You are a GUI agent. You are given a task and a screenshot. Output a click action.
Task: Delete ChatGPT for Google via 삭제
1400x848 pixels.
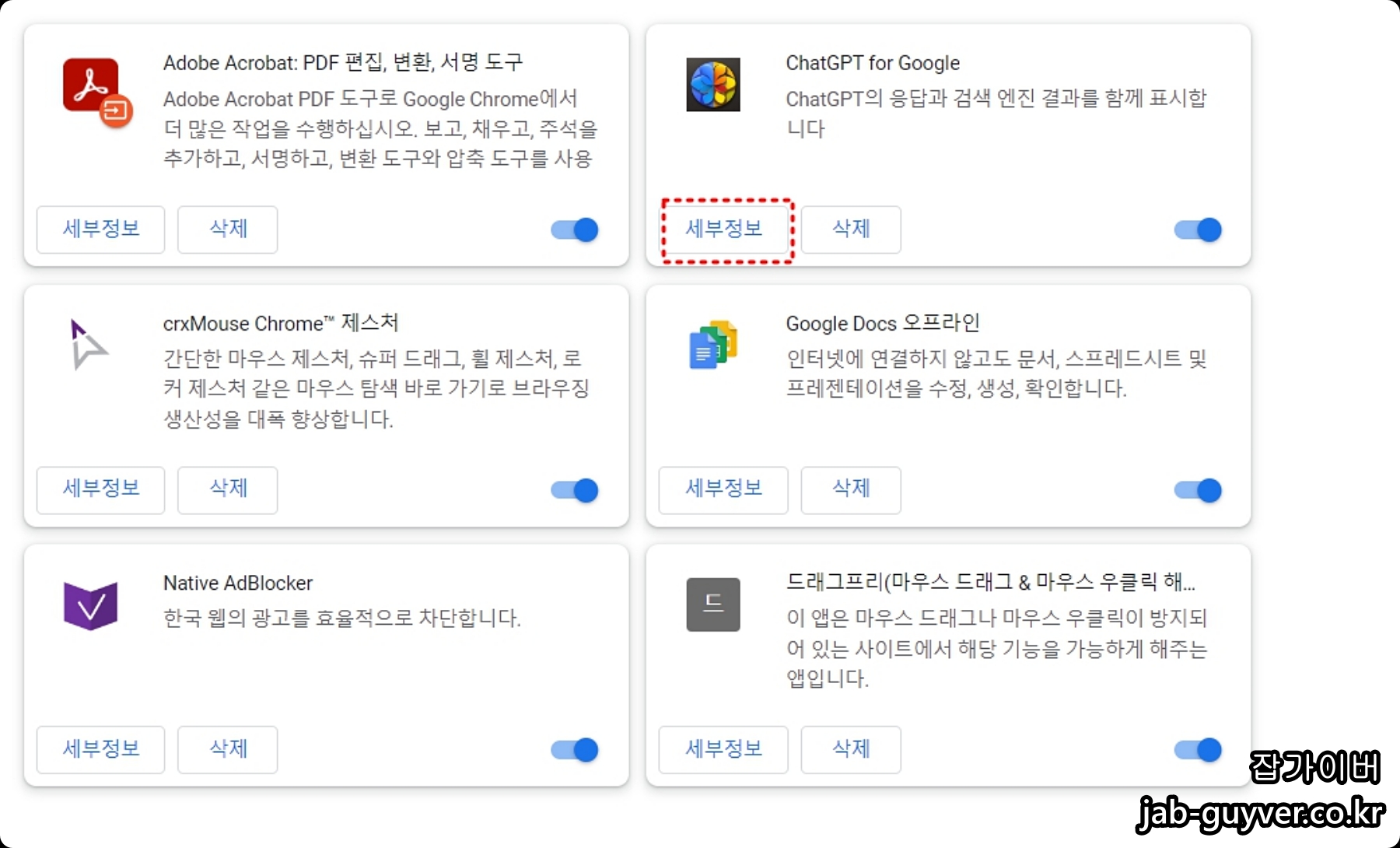pyautogui.click(x=851, y=230)
